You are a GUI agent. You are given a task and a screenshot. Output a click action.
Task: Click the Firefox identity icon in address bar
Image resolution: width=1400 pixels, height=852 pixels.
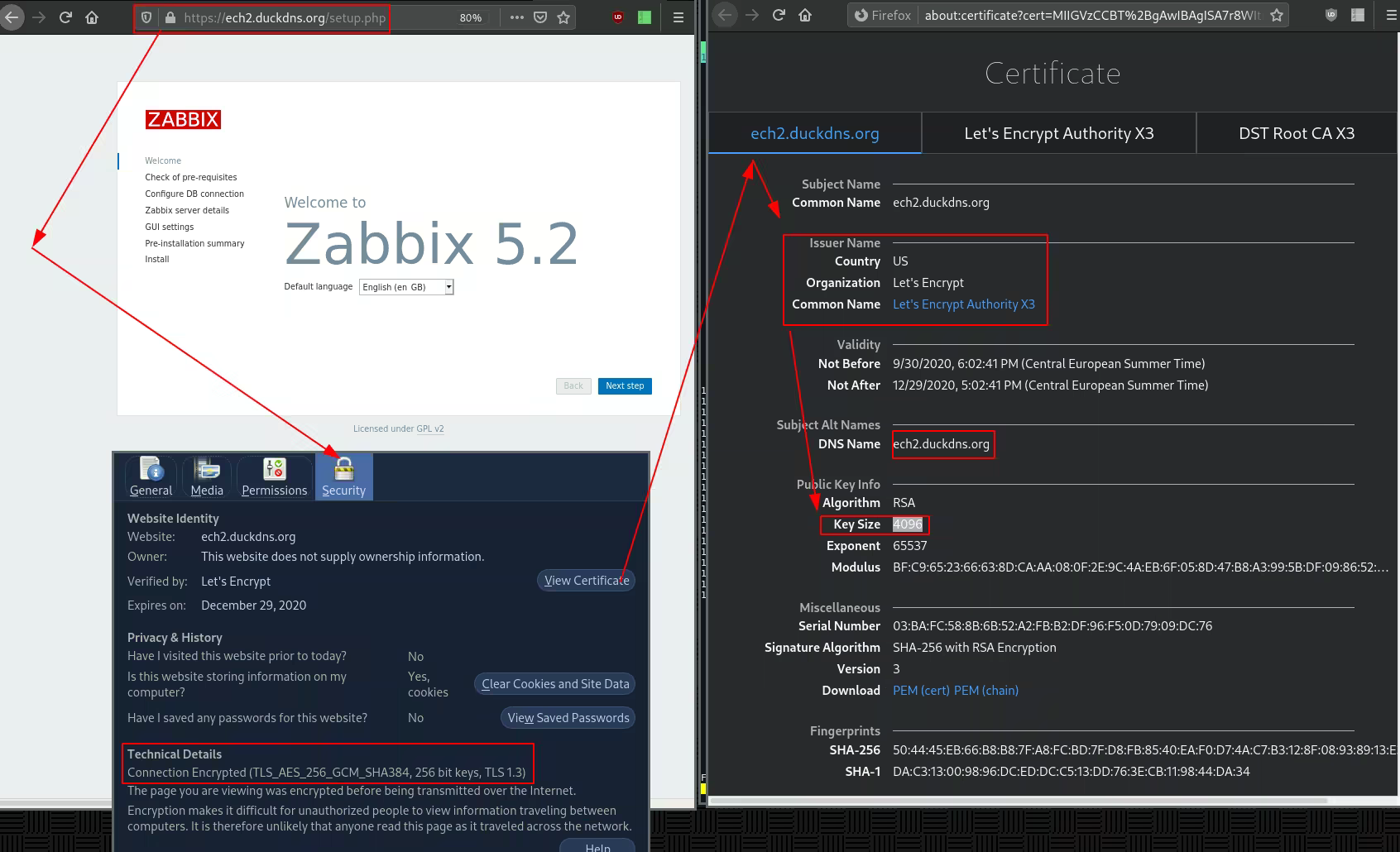pyautogui.click(x=883, y=15)
